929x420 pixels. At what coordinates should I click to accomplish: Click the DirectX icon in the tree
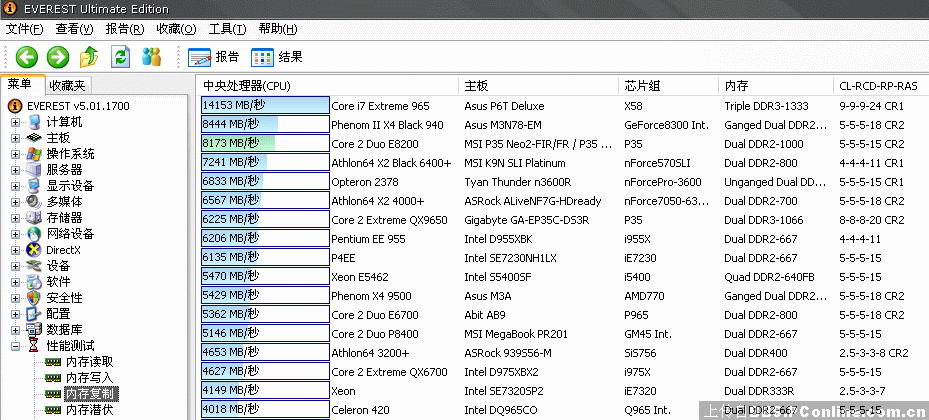(34, 250)
